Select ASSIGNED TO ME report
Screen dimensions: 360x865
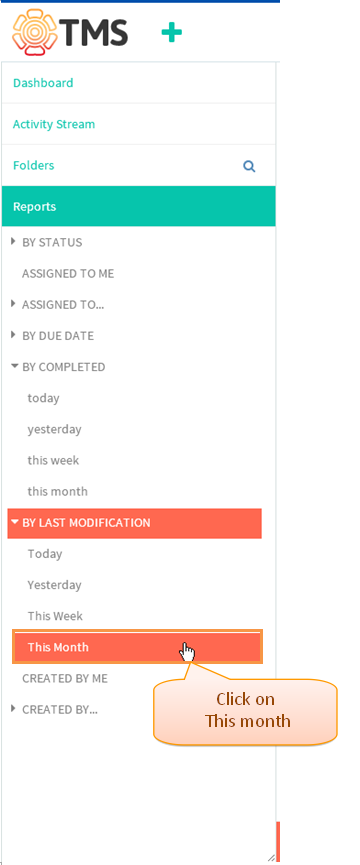[x=68, y=273]
